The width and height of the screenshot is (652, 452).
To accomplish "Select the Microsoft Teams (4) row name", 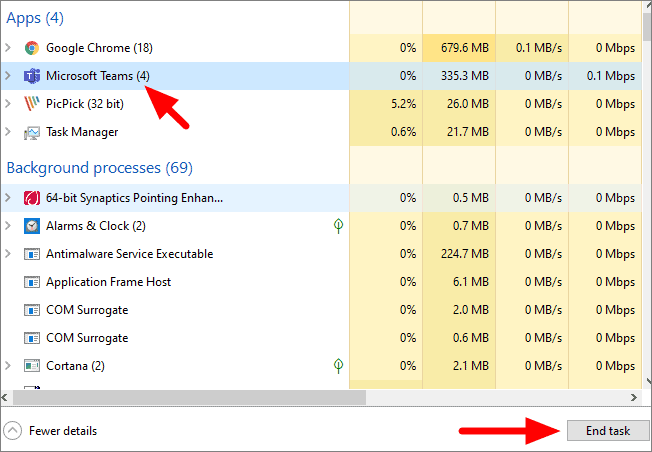I will coord(98,76).
